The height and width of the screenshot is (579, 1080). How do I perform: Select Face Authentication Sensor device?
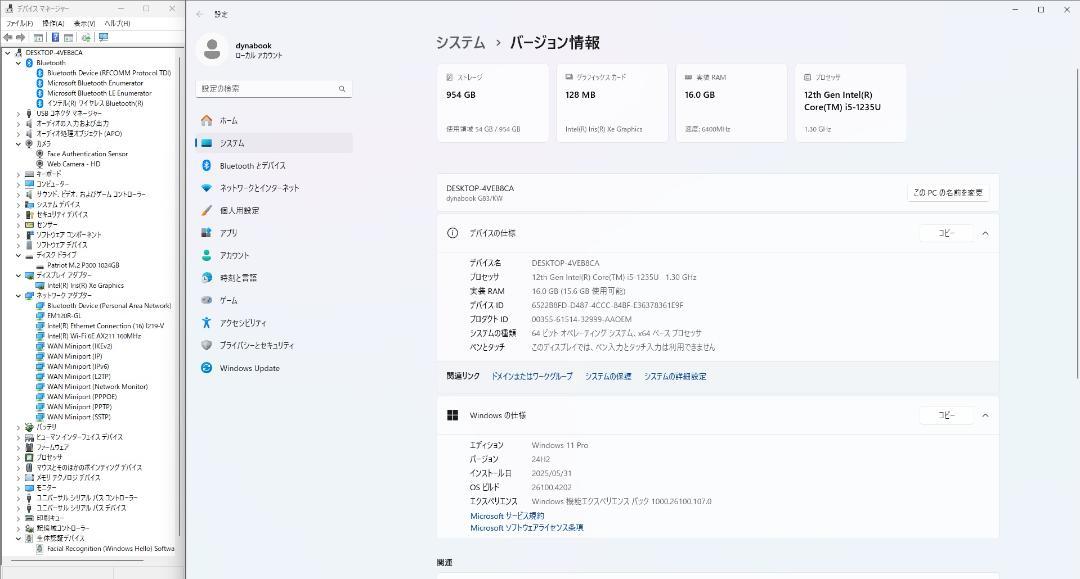click(x=87, y=154)
